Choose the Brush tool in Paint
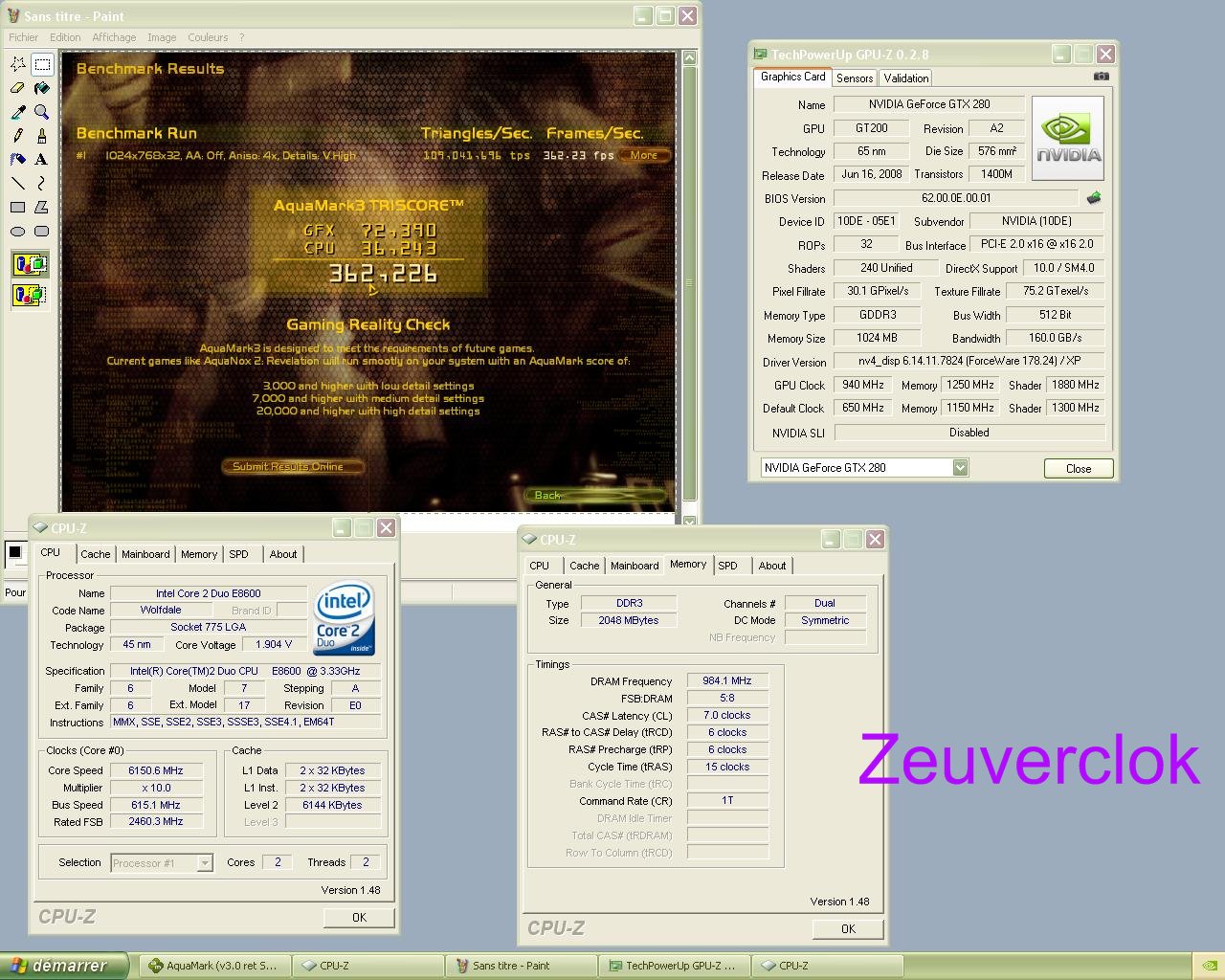The height and width of the screenshot is (980, 1225). pyautogui.click(x=41, y=135)
